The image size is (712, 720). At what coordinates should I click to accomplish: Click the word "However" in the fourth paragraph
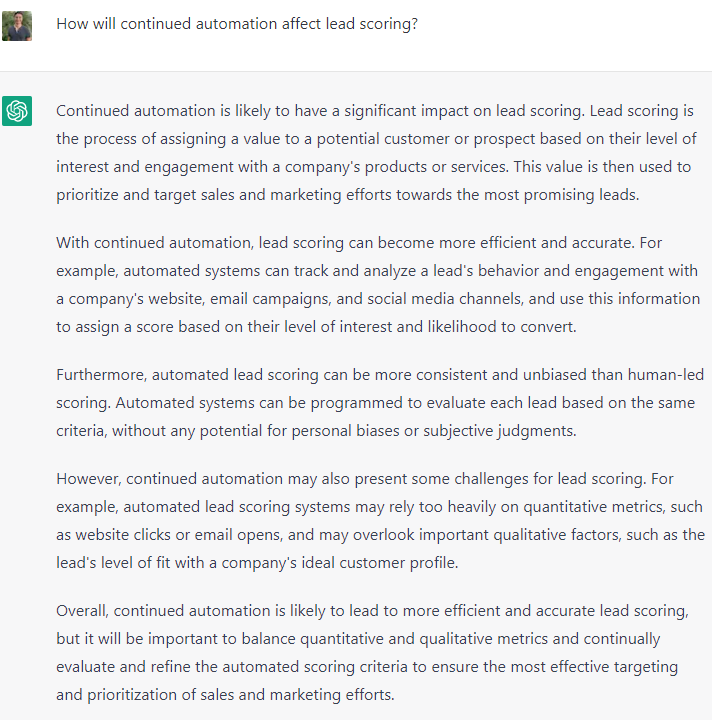coord(86,479)
